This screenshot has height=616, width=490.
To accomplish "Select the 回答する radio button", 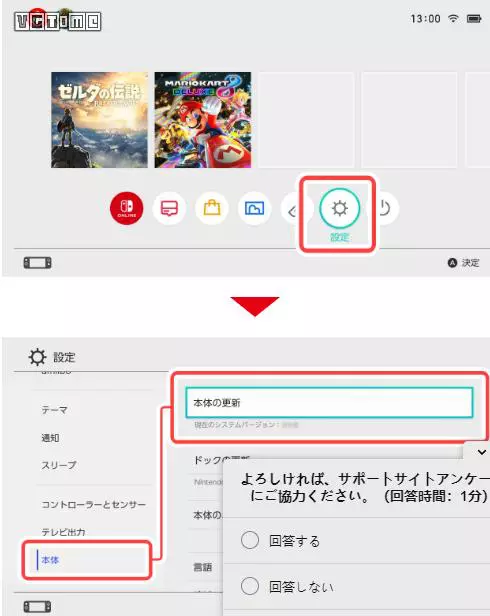I will point(250,540).
